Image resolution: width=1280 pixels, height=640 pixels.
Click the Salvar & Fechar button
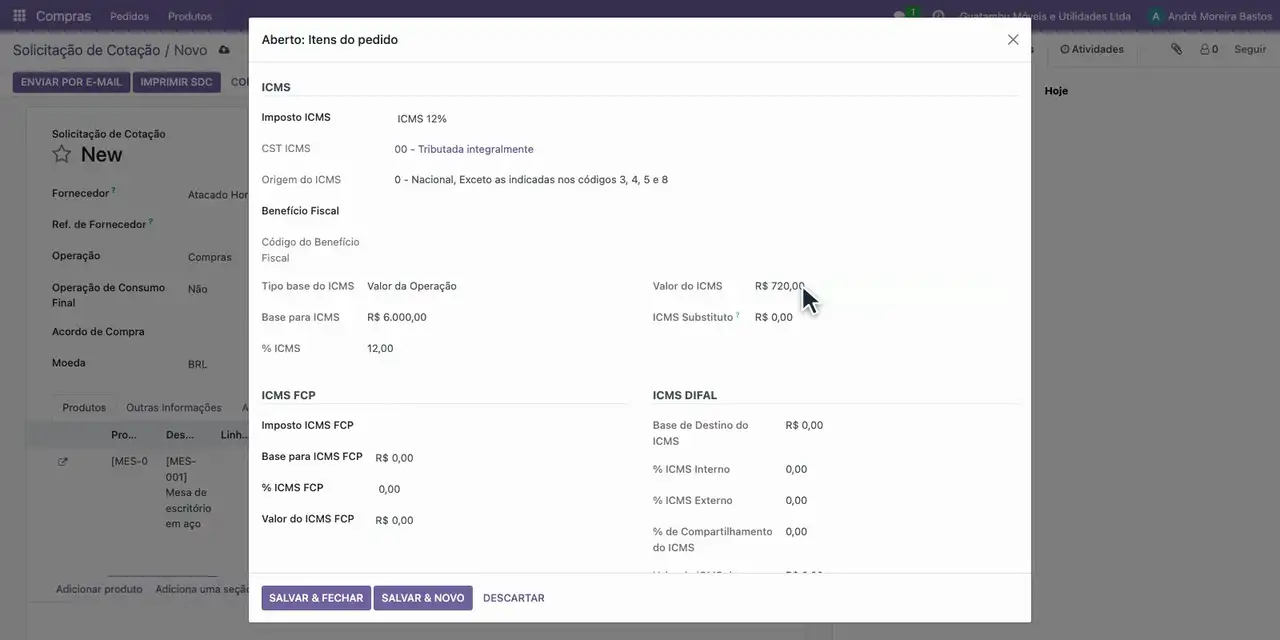[x=316, y=598]
